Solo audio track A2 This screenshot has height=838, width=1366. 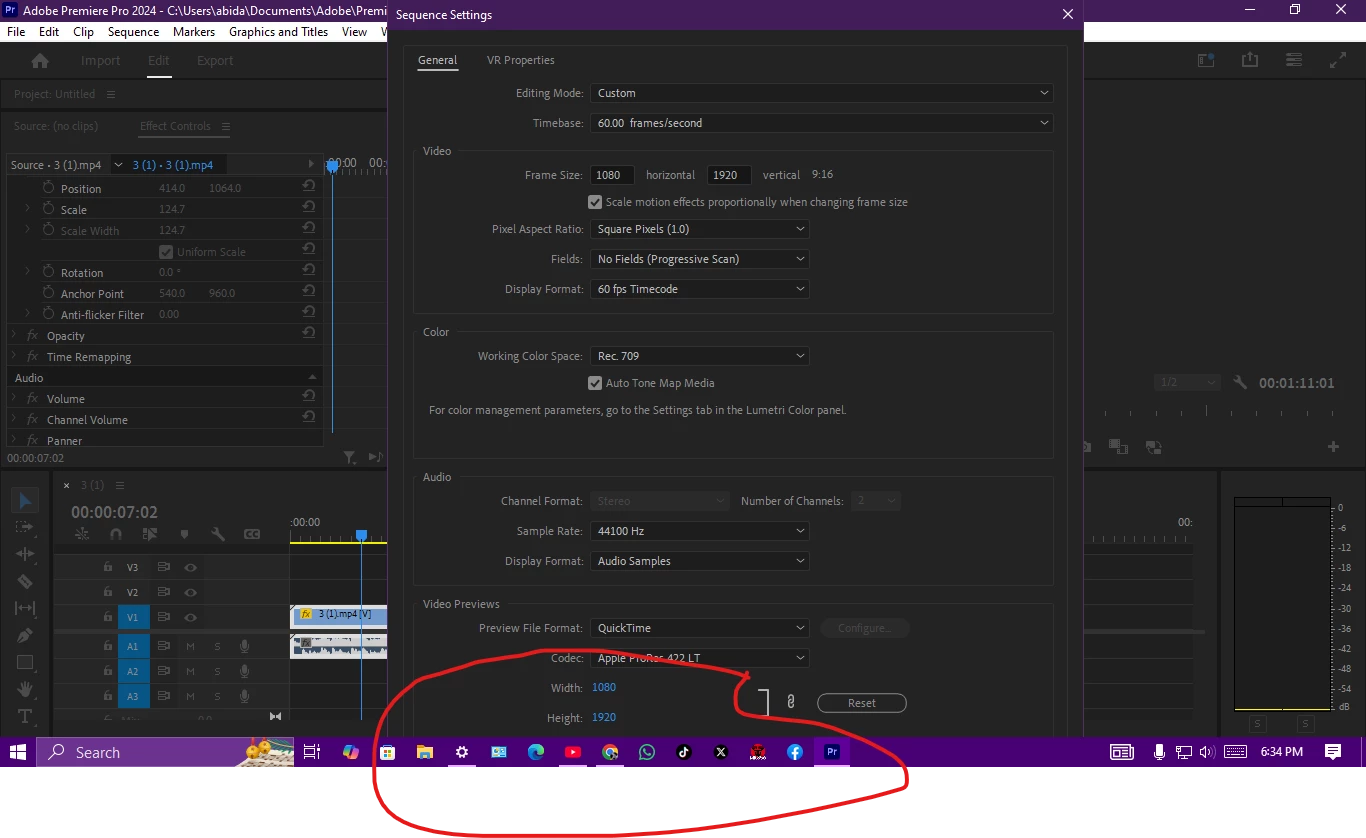(217, 671)
